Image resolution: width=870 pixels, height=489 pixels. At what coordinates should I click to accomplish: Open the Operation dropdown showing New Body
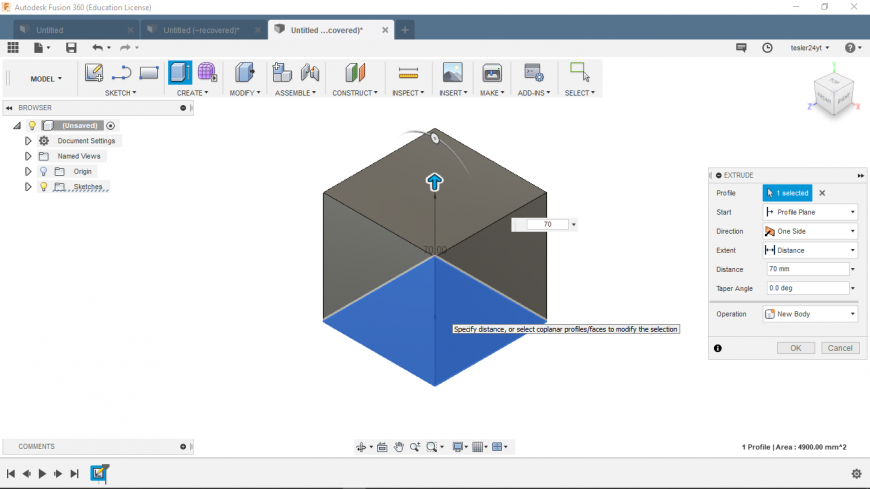click(810, 314)
